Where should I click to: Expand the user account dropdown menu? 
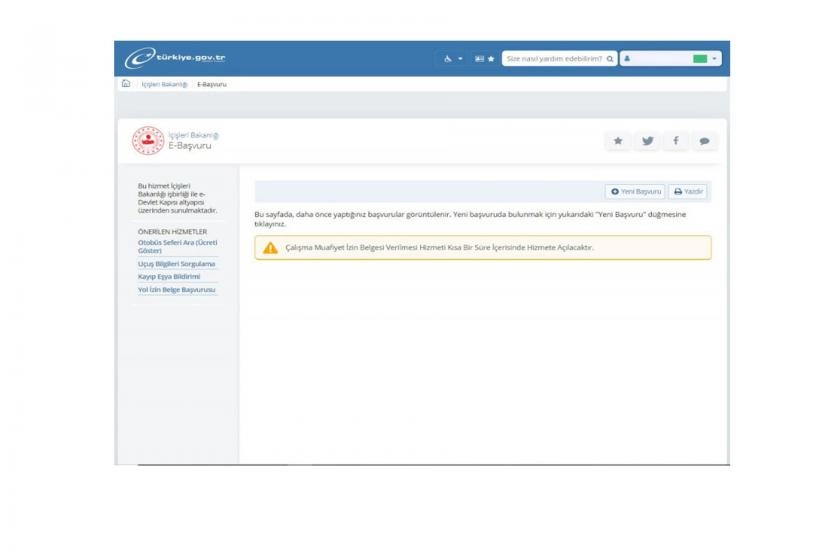pos(670,59)
